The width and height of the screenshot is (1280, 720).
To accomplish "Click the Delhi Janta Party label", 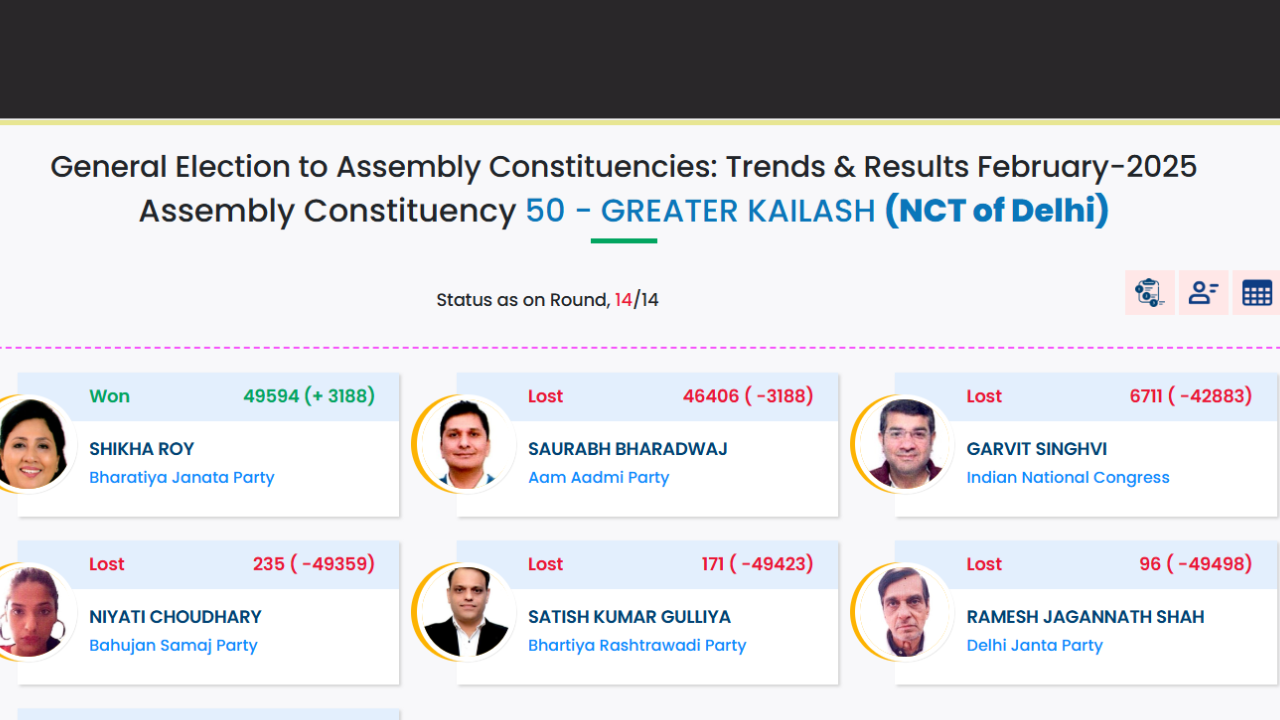I will coord(1034,646).
